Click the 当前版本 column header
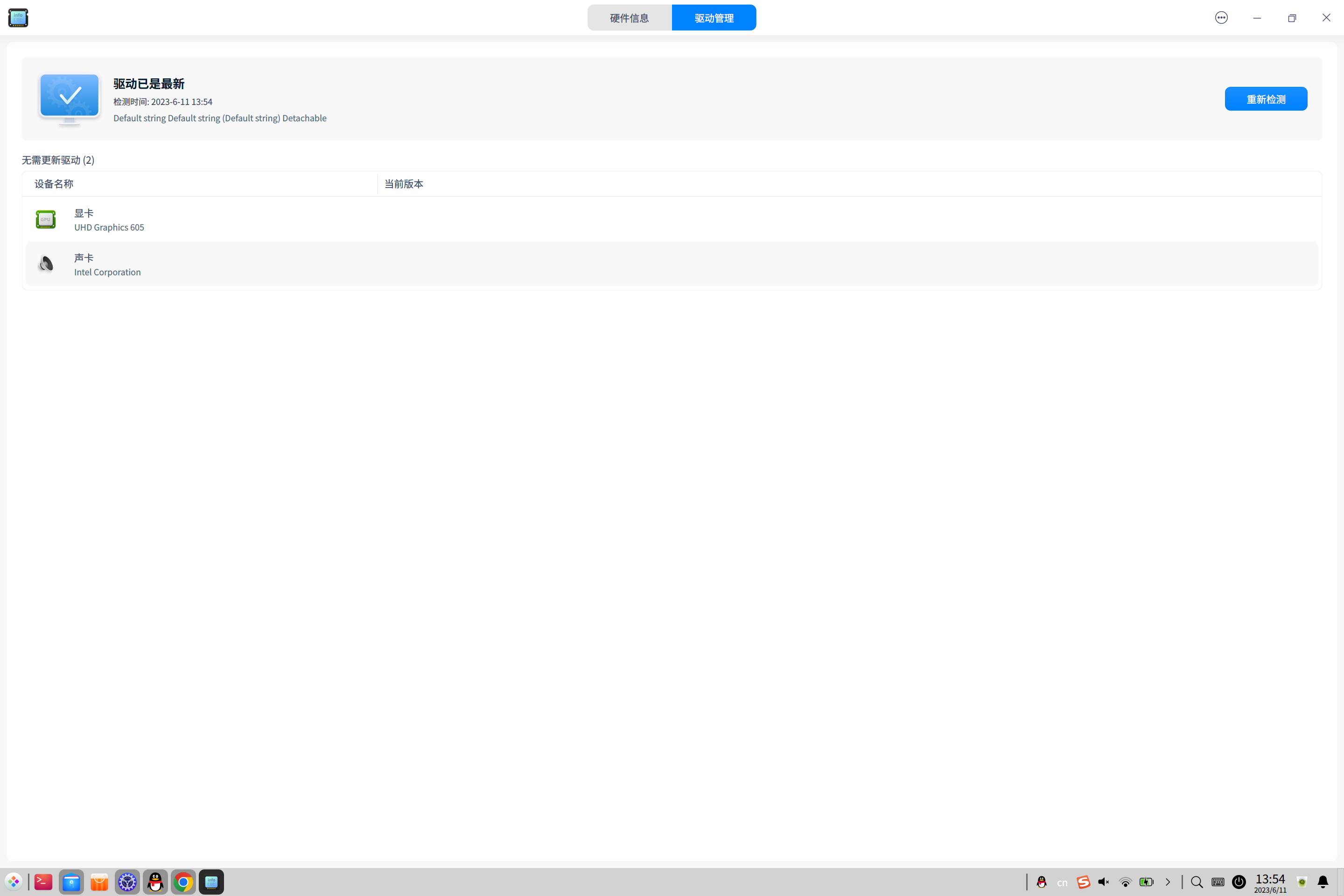This screenshot has width=1344, height=896. [403, 184]
